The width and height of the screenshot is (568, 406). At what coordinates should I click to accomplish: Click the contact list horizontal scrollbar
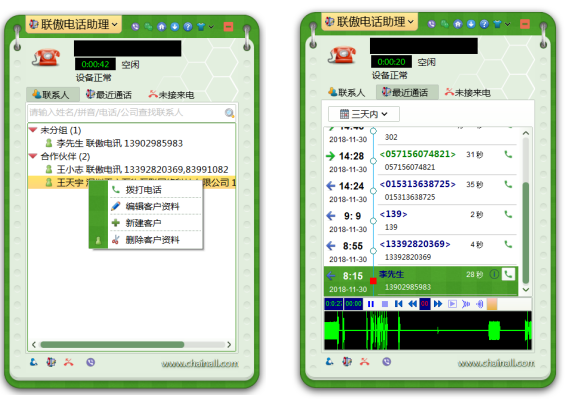click(x=112, y=344)
